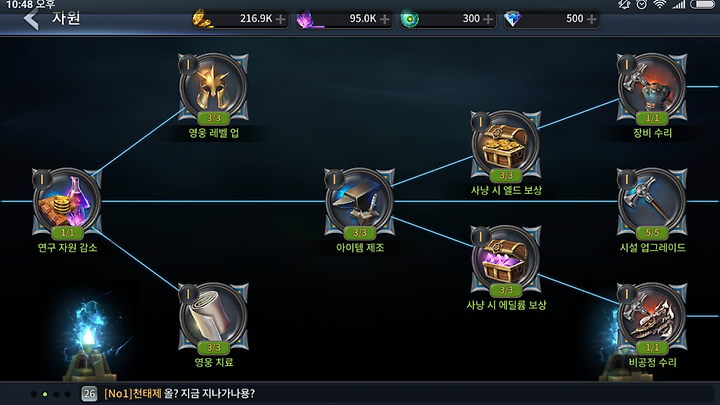Select the second chat page indicator dot
The height and width of the screenshot is (405, 720).
pyautogui.click(x=45, y=394)
